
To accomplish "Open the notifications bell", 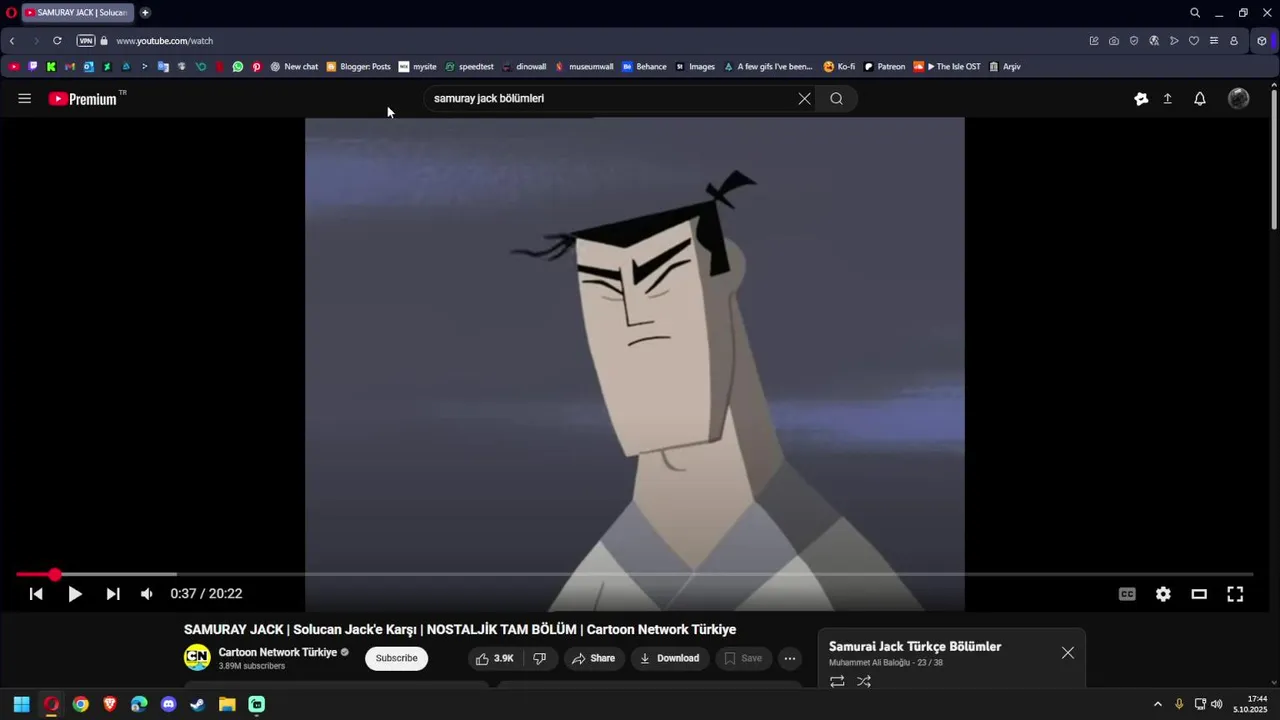I will pos(1200,99).
